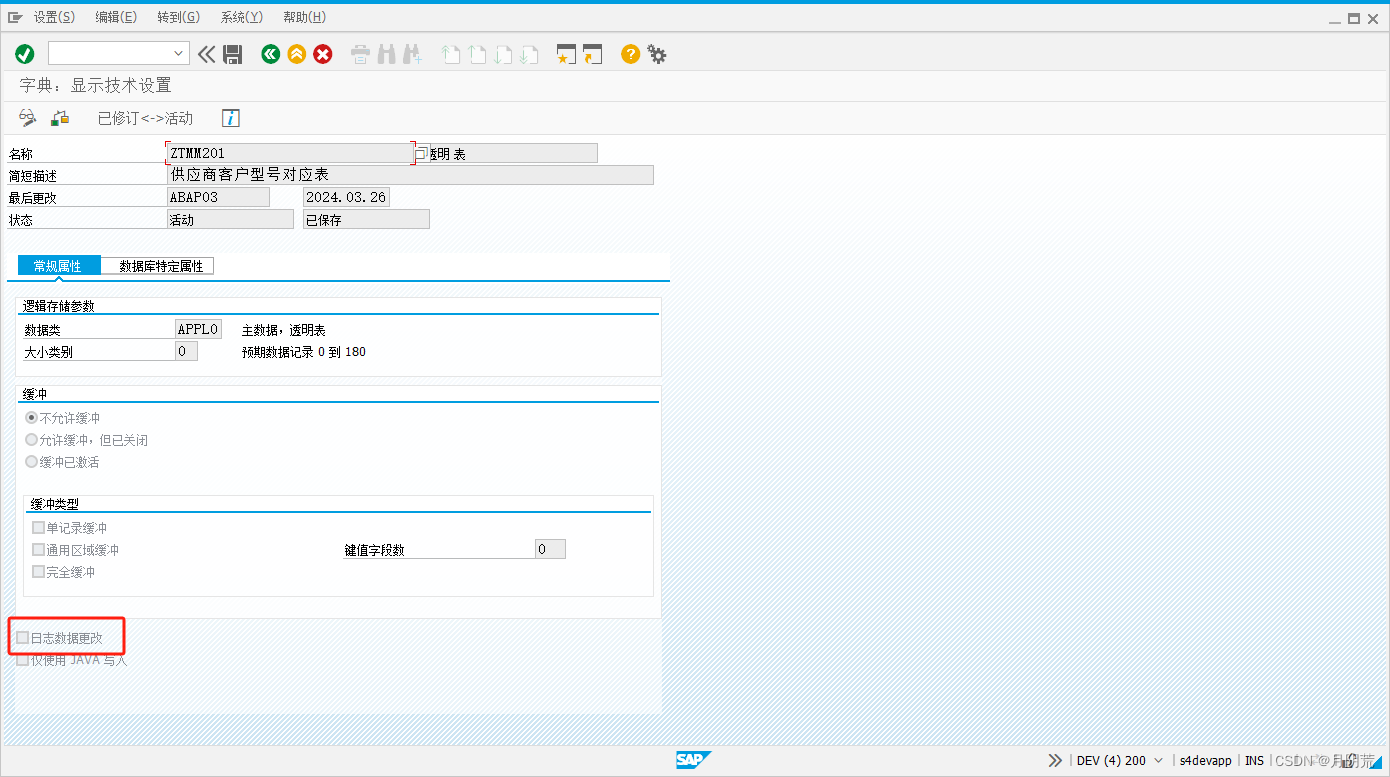
Task: Open the 转到(G) menu
Action: click(178, 17)
